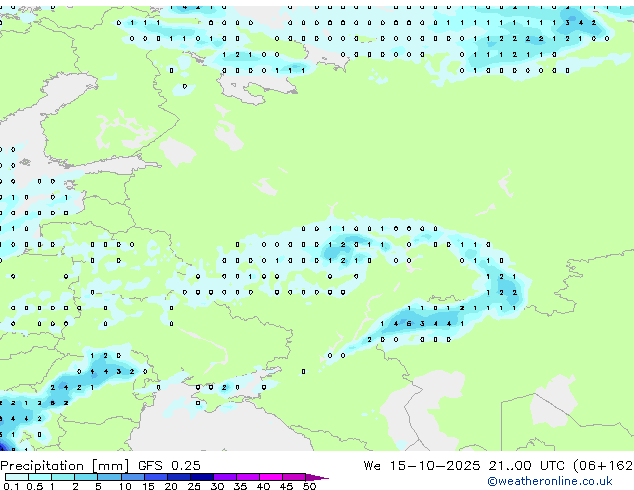Click the legend value '15'

pyautogui.click(x=148, y=486)
